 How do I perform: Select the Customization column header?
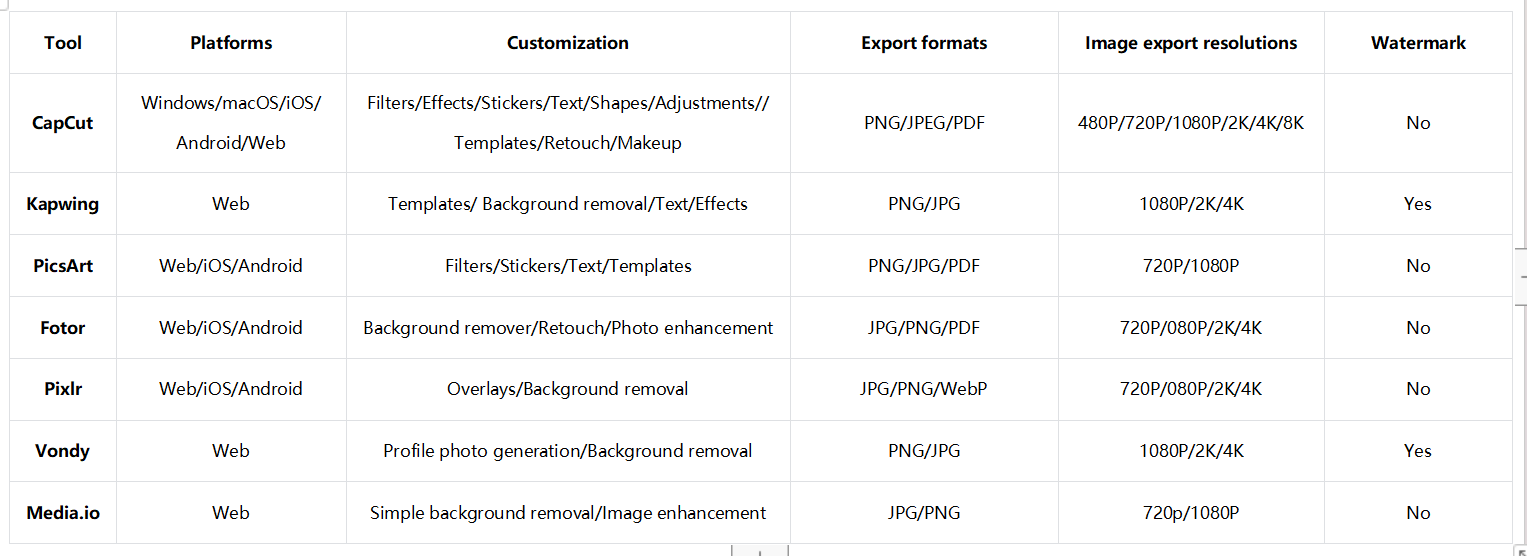point(568,43)
